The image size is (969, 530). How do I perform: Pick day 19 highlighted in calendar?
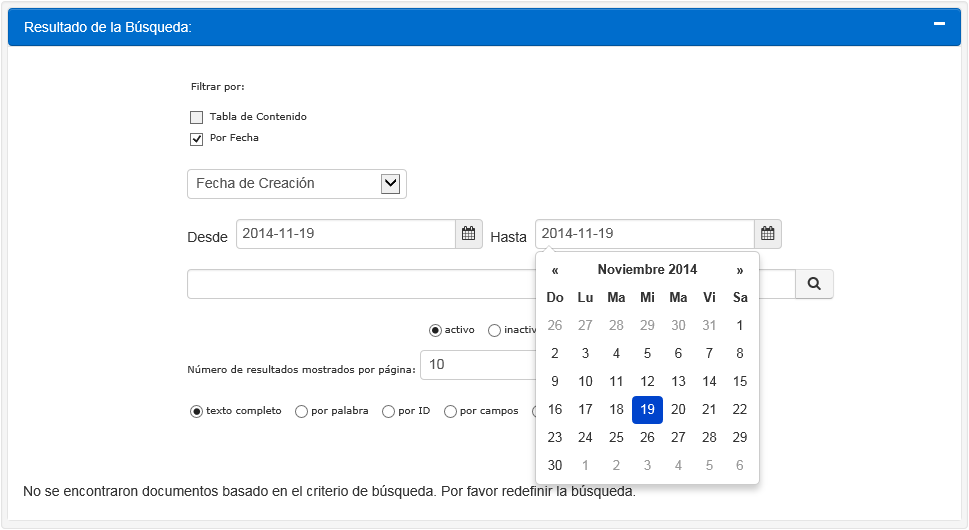click(647, 409)
